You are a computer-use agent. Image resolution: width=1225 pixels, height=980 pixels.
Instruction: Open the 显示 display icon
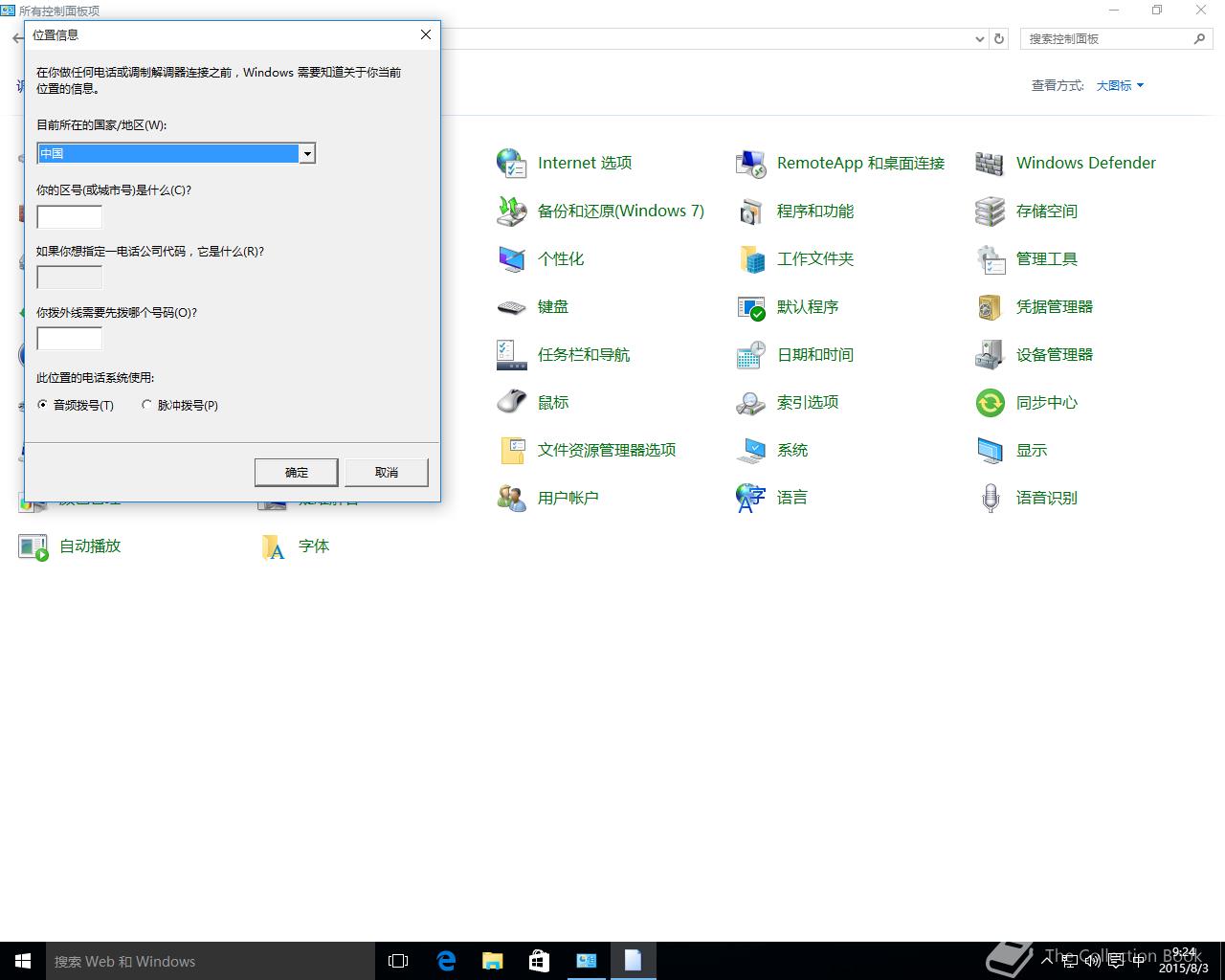pos(991,450)
